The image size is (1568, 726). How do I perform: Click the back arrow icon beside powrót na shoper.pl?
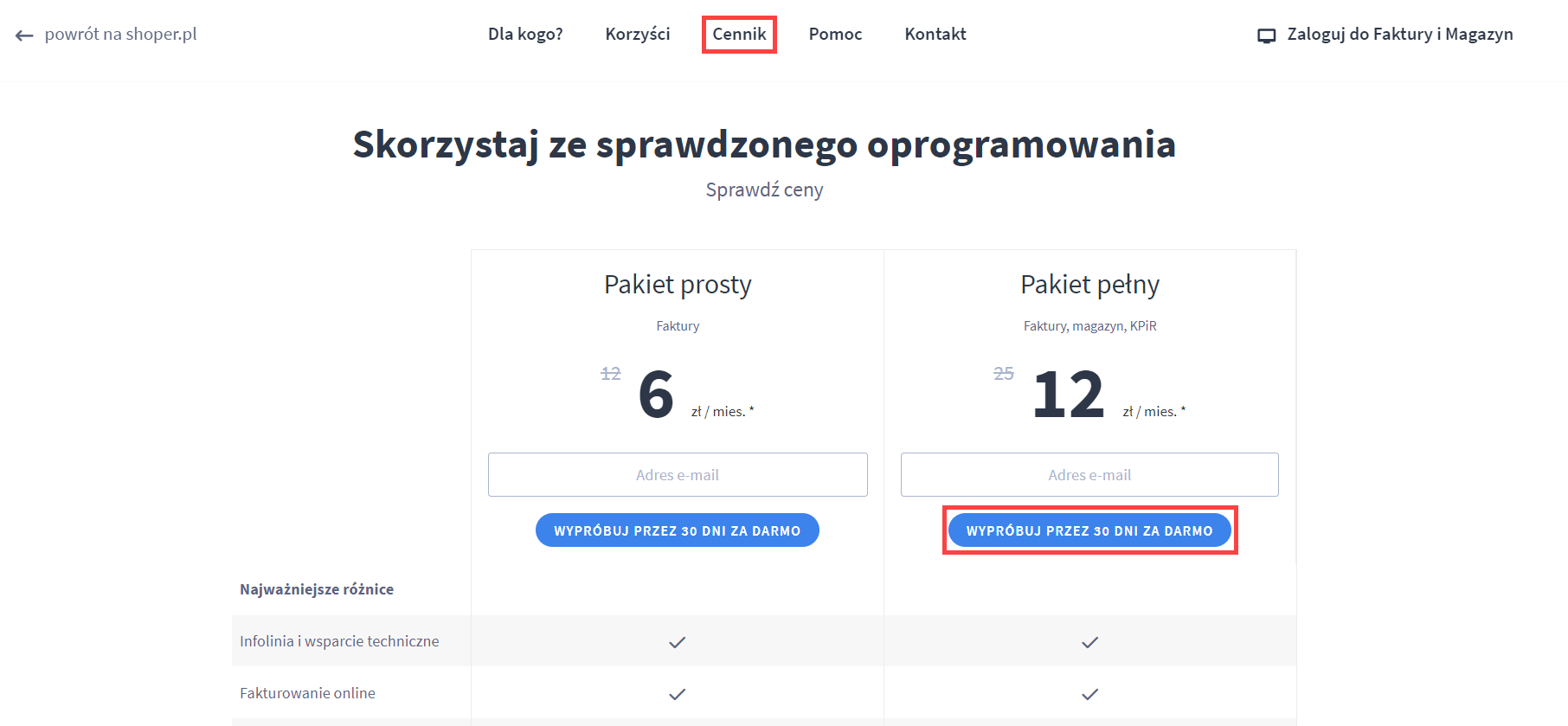[x=24, y=35]
